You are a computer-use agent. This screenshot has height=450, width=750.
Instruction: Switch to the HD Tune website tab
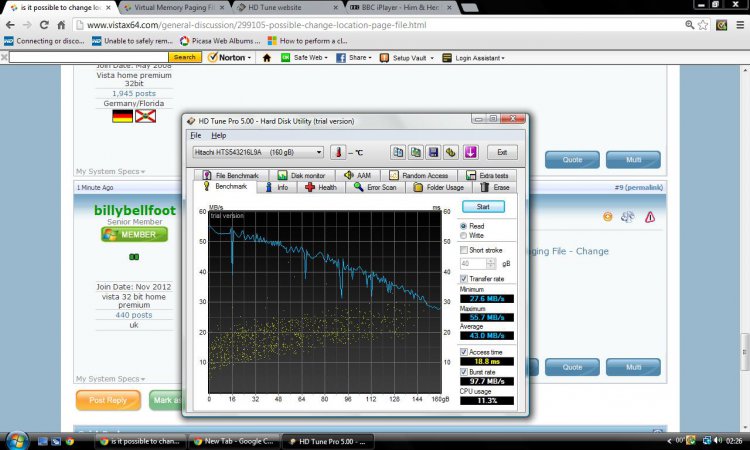287,8
